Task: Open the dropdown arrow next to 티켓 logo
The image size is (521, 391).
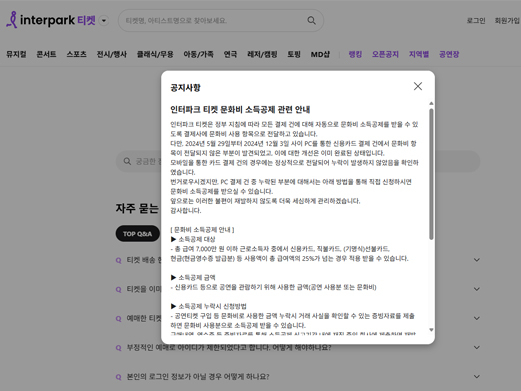Action: [x=104, y=21]
